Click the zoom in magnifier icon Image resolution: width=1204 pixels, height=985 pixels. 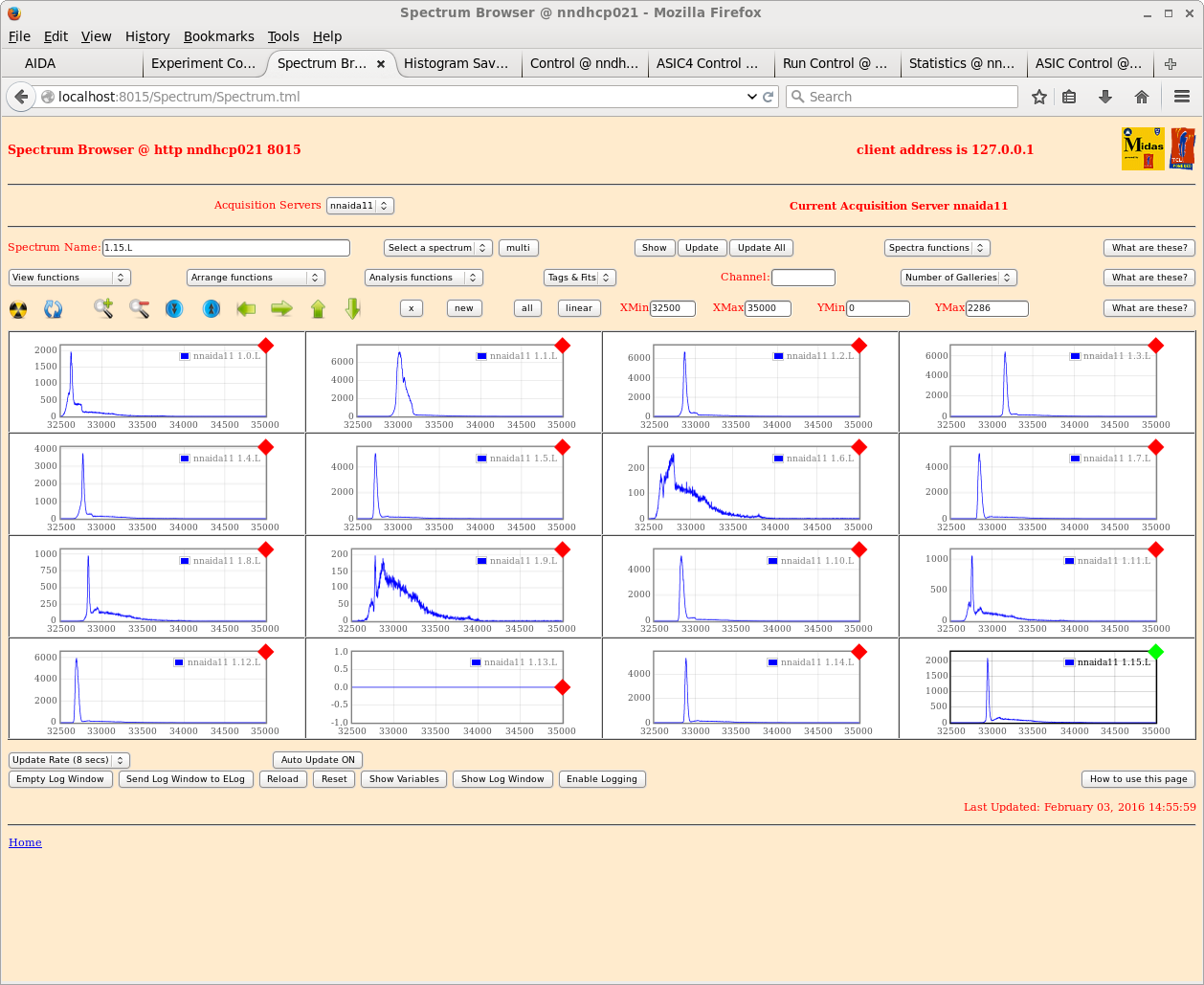click(103, 308)
